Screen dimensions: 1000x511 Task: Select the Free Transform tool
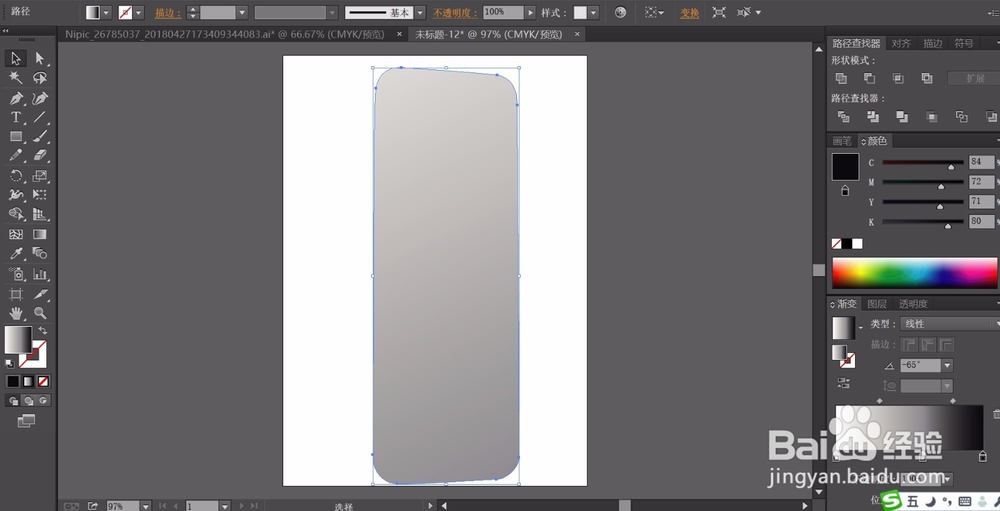[x=40, y=195]
